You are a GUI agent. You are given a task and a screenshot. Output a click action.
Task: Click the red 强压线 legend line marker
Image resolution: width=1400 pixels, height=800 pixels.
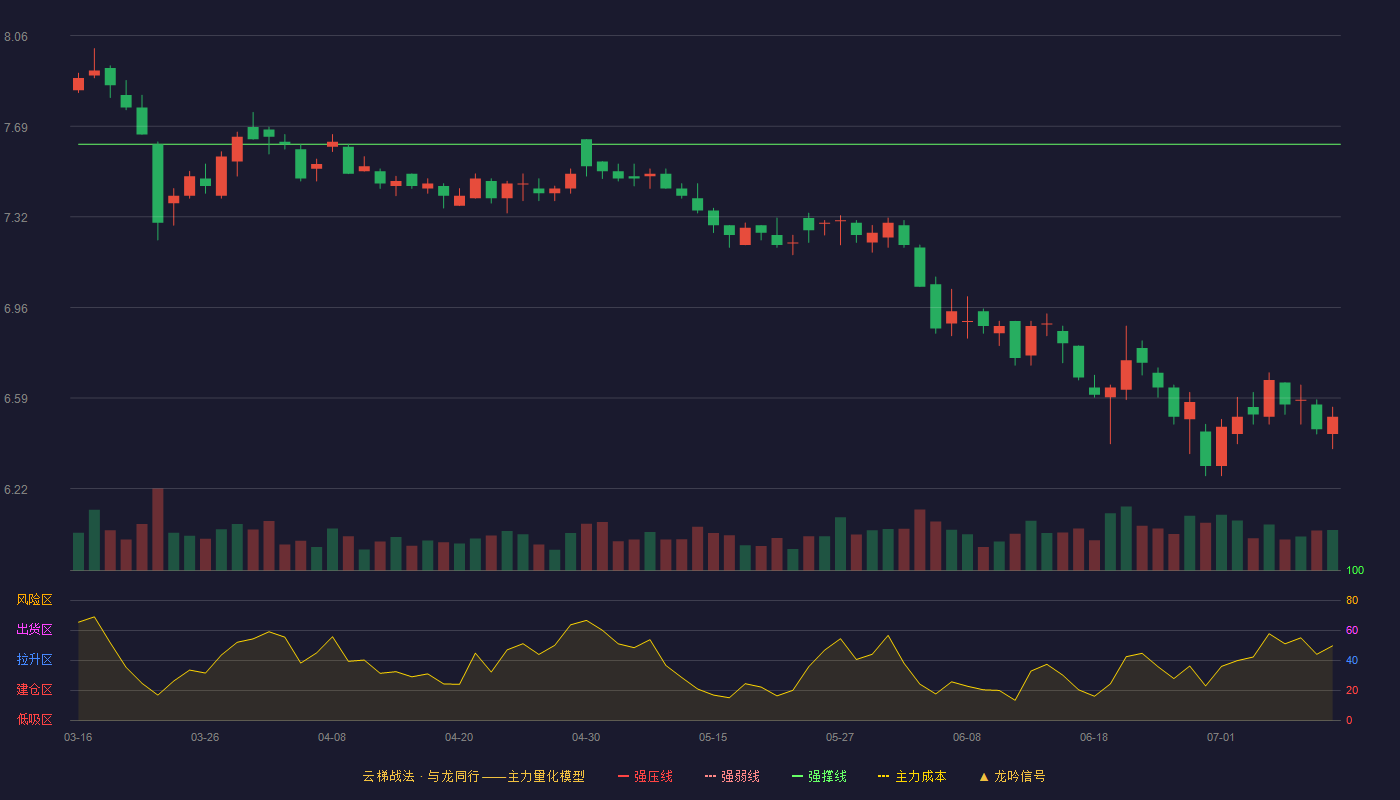623,776
